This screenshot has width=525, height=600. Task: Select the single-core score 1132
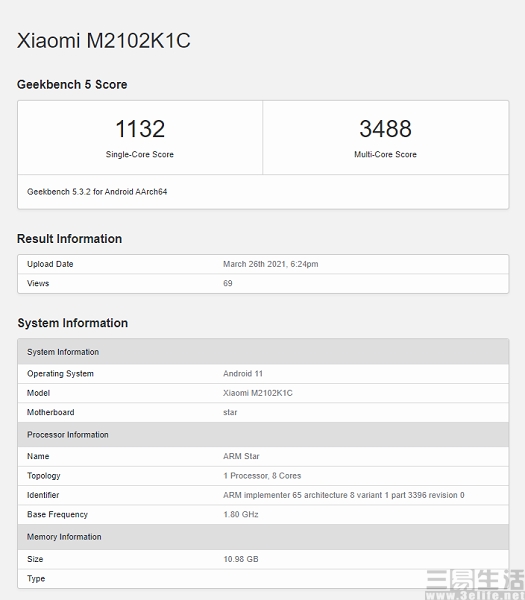click(140, 129)
